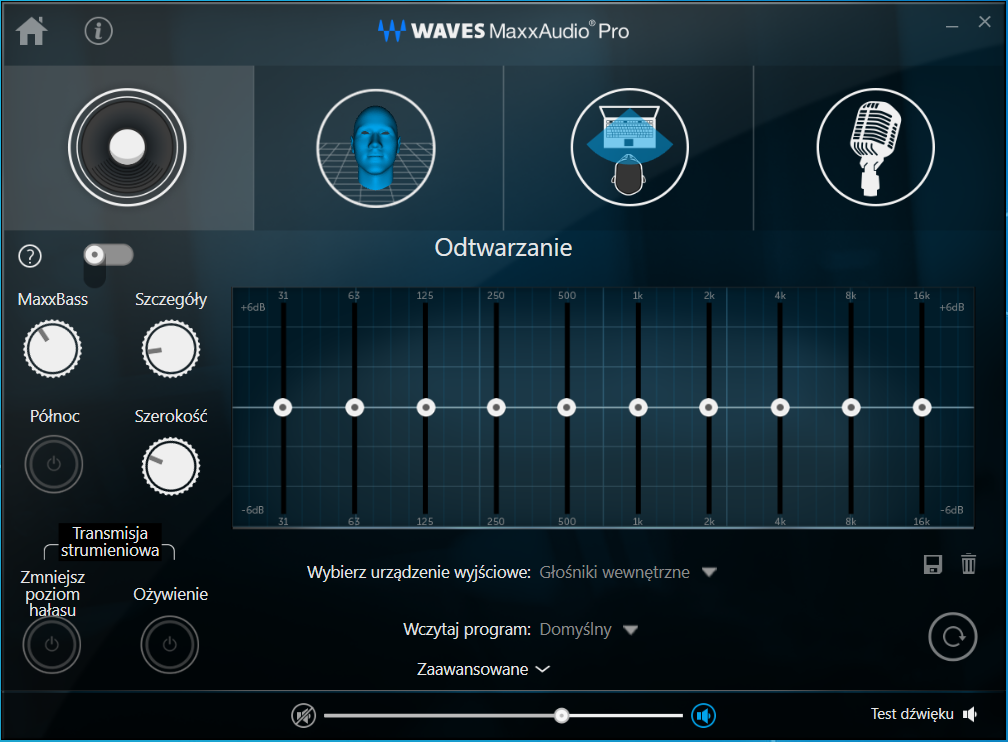Click the 31 Hz equalizer handle
The width and height of the screenshot is (1008, 742).
(283, 407)
